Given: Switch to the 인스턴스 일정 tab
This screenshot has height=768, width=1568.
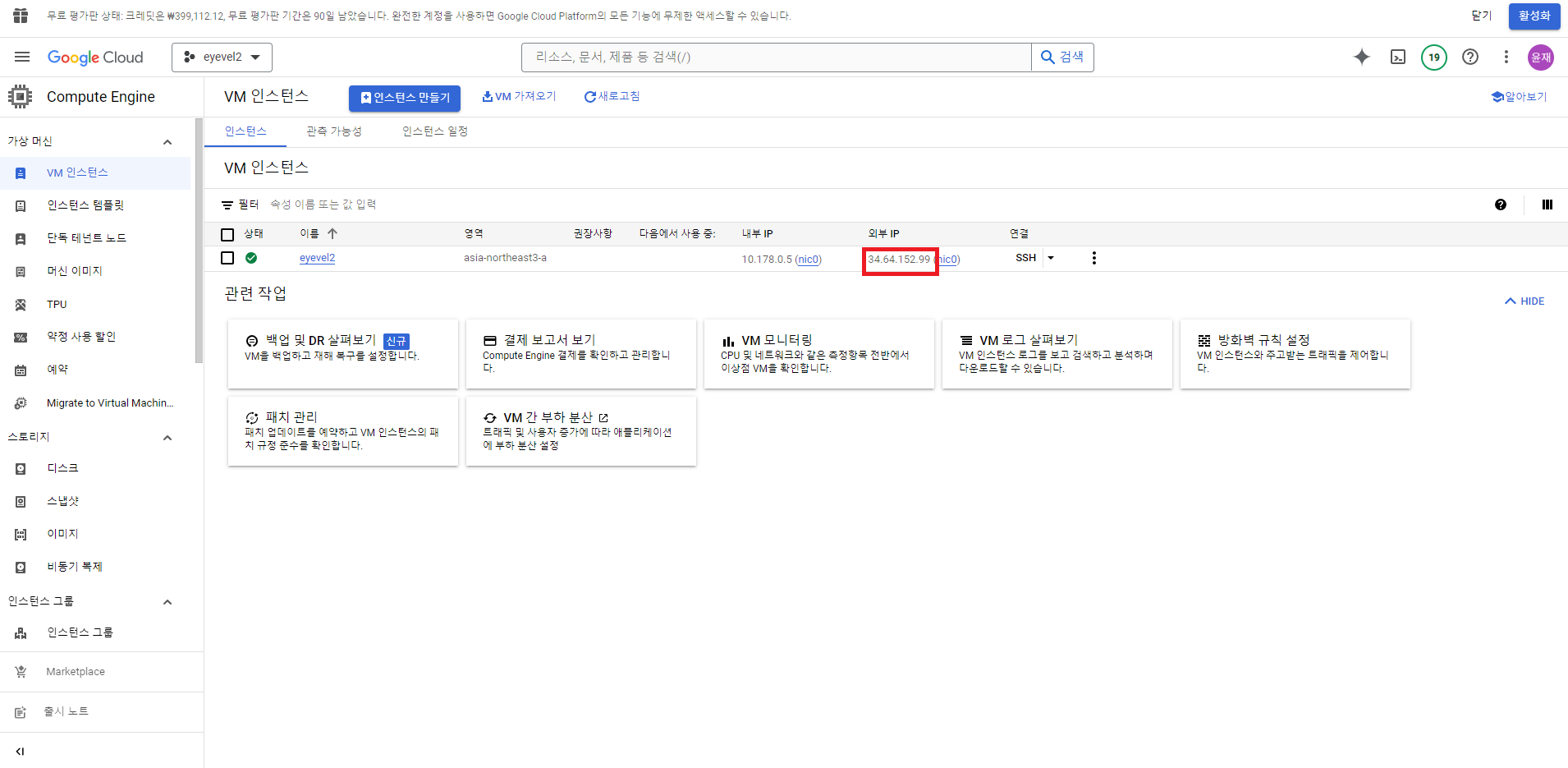Looking at the screenshot, I should tap(435, 131).
